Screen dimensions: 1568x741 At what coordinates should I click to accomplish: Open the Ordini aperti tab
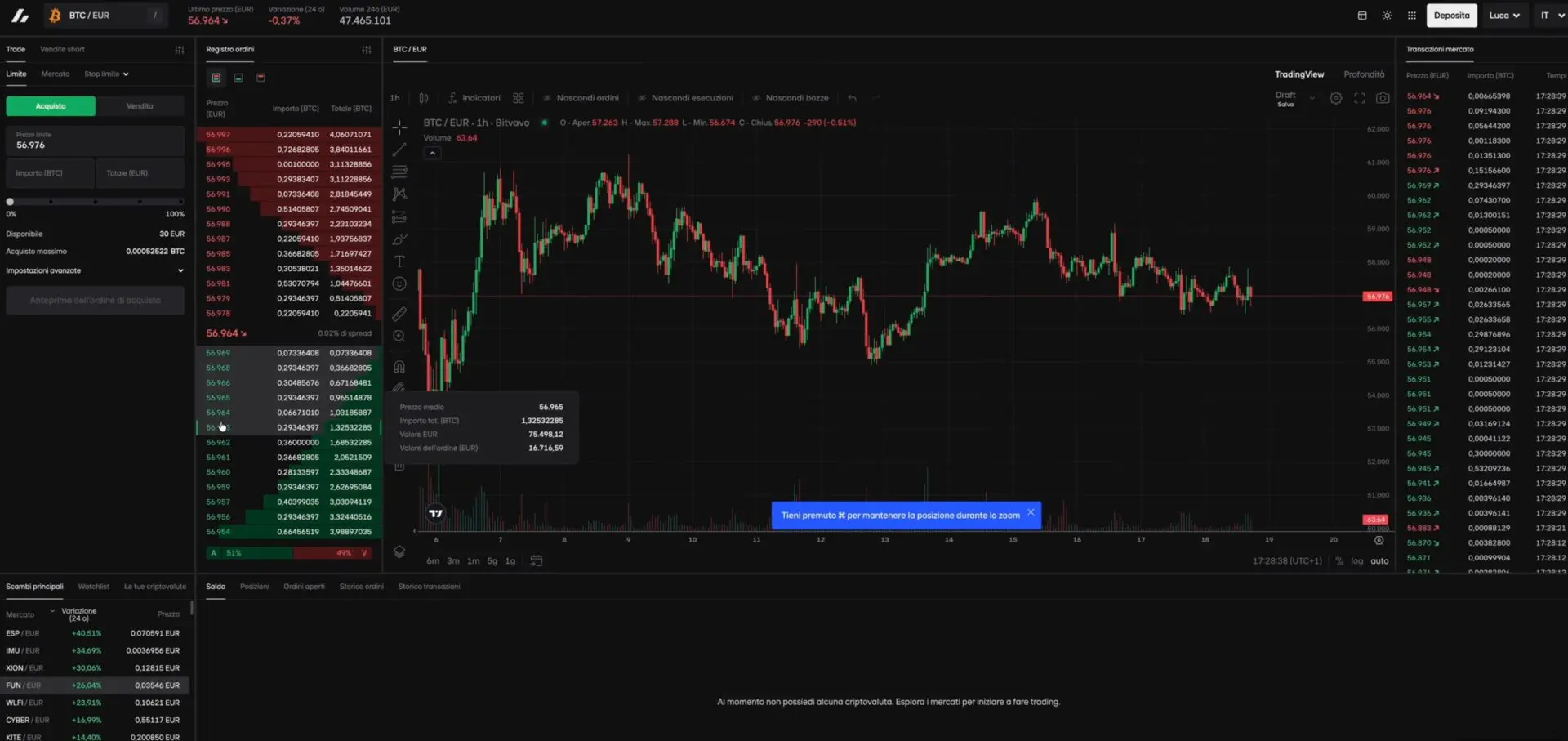[304, 587]
